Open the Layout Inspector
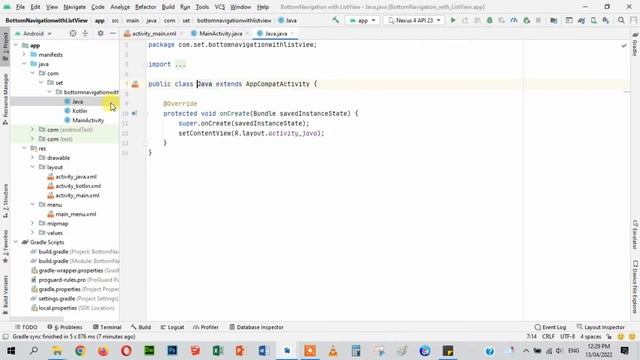The width and height of the screenshot is (640, 360). [600, 327]
